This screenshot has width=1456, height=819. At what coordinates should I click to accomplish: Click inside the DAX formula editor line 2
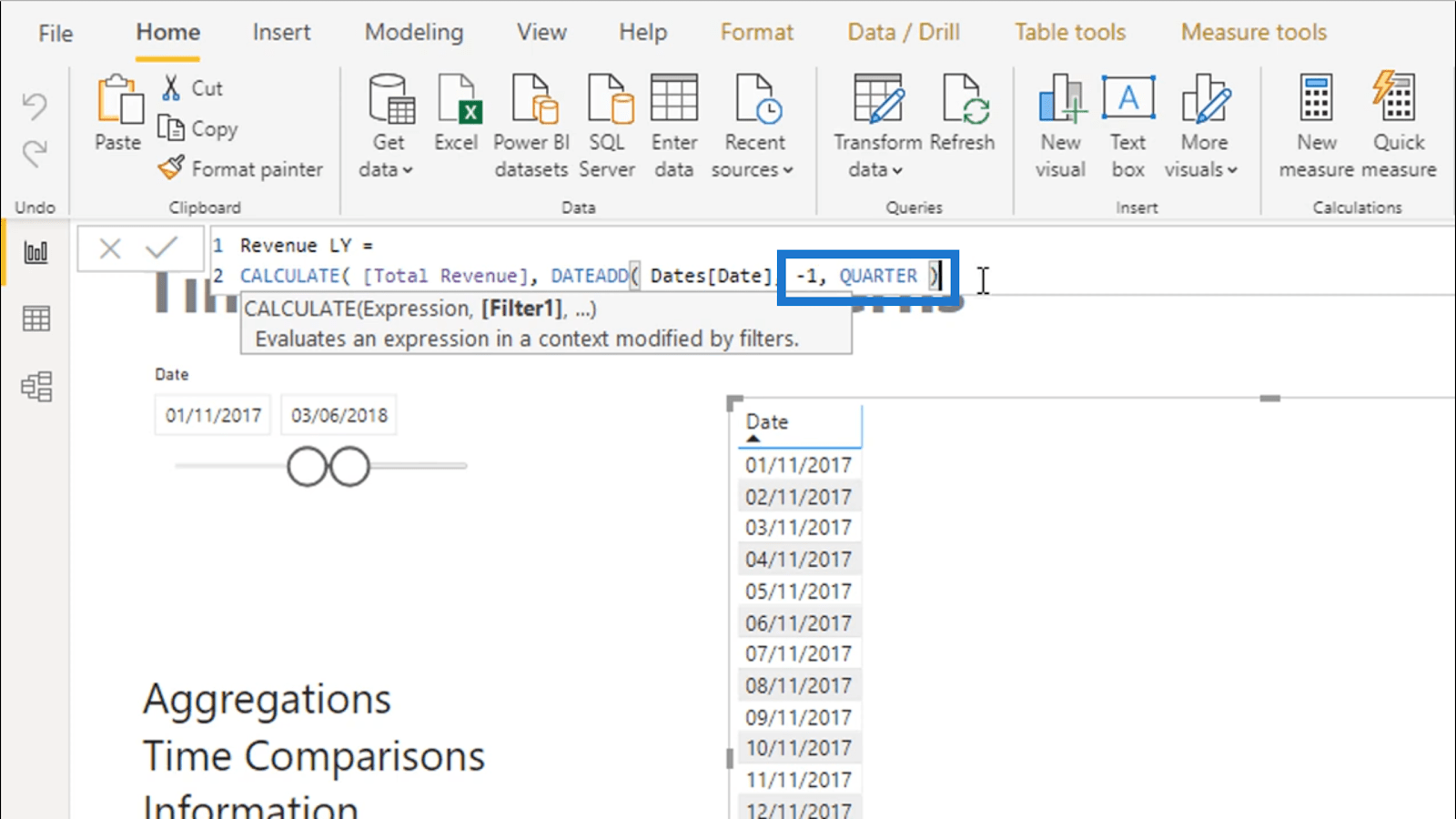[x=591, y=276]
